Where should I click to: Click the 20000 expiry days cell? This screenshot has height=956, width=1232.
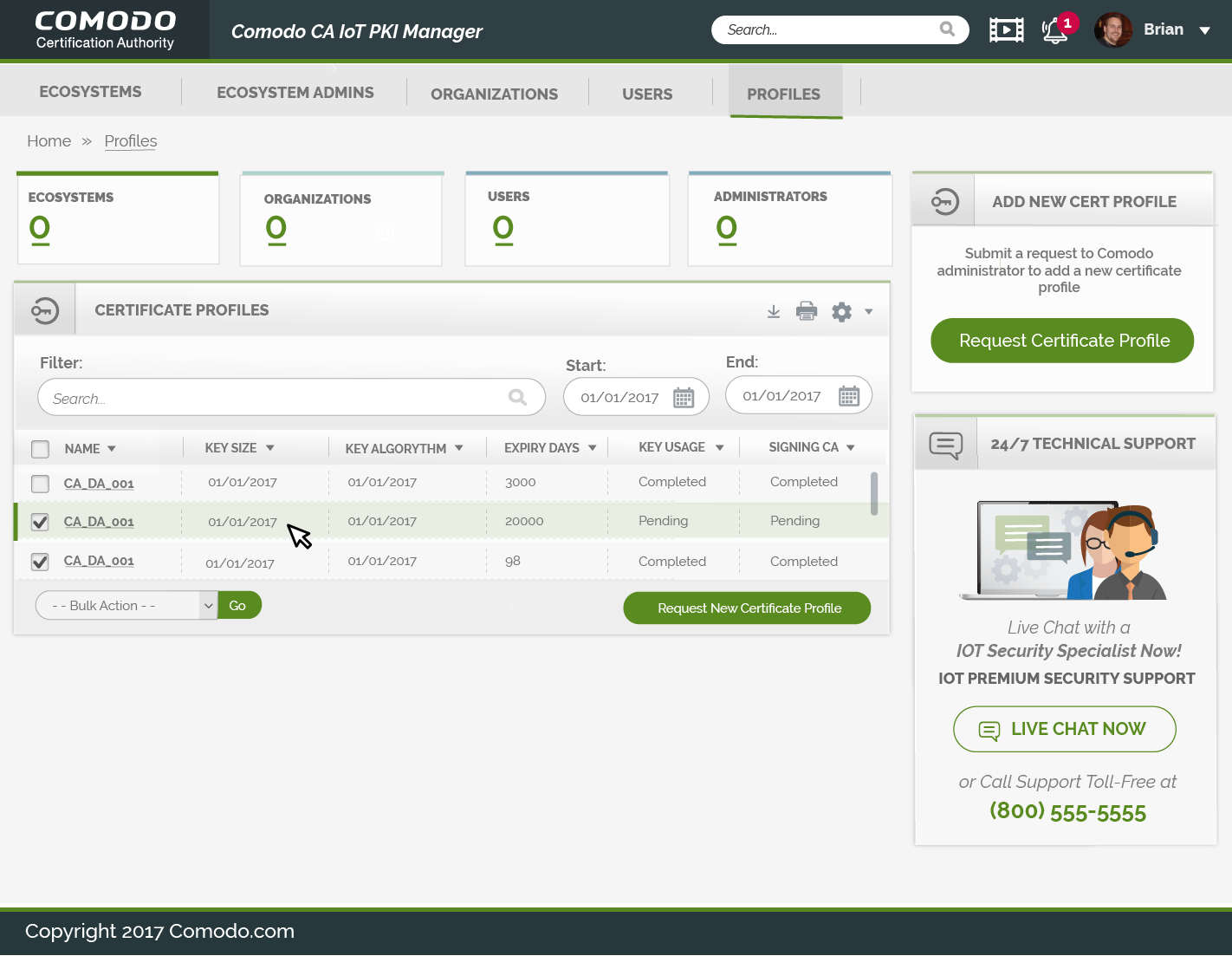click(x=524, y=521)
